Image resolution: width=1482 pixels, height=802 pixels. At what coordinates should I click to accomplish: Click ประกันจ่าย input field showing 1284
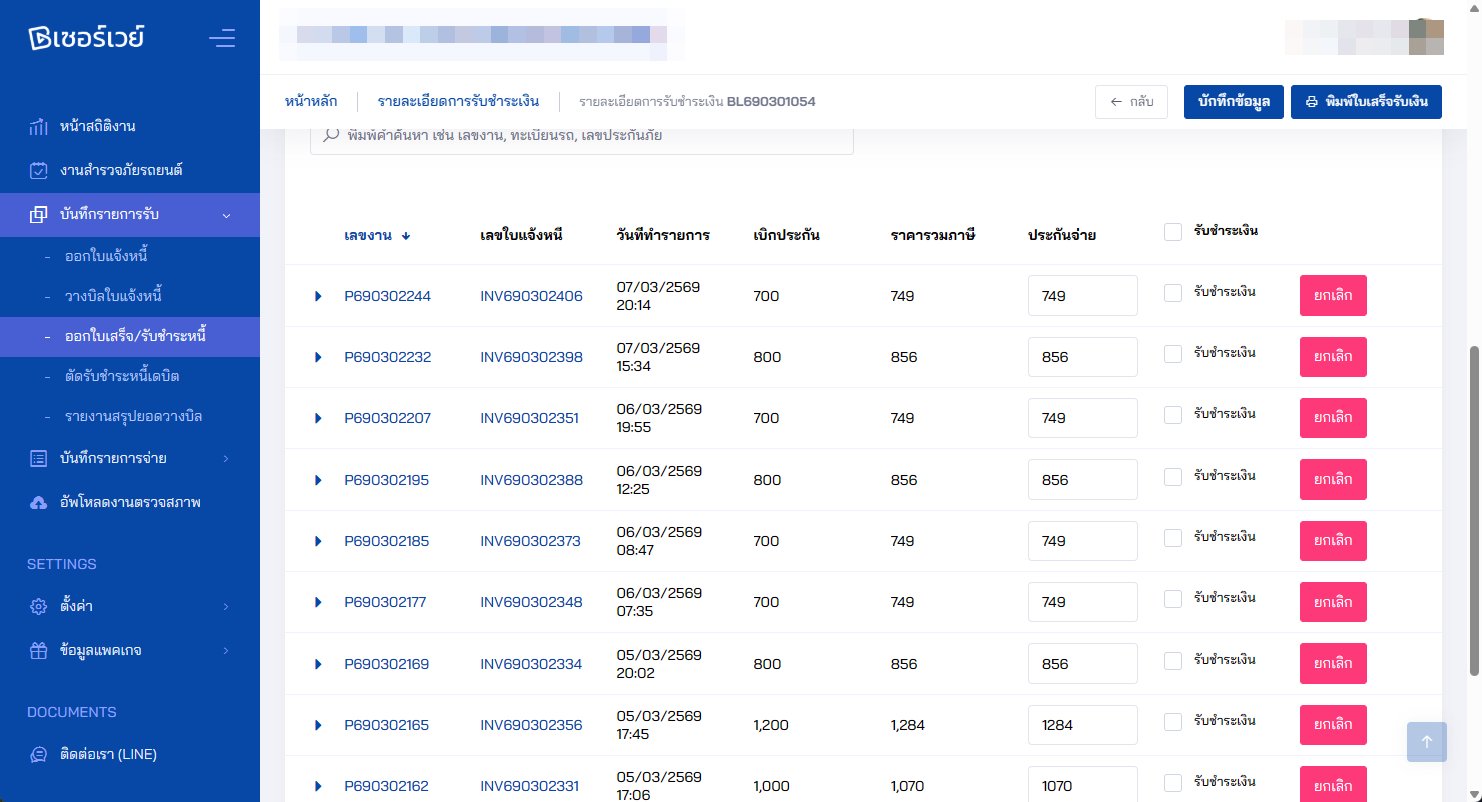point(1082,725)
